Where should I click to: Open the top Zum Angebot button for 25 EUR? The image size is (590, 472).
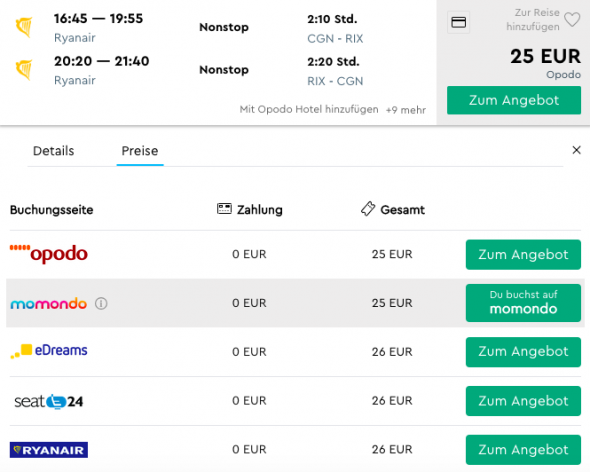[514, 100]
